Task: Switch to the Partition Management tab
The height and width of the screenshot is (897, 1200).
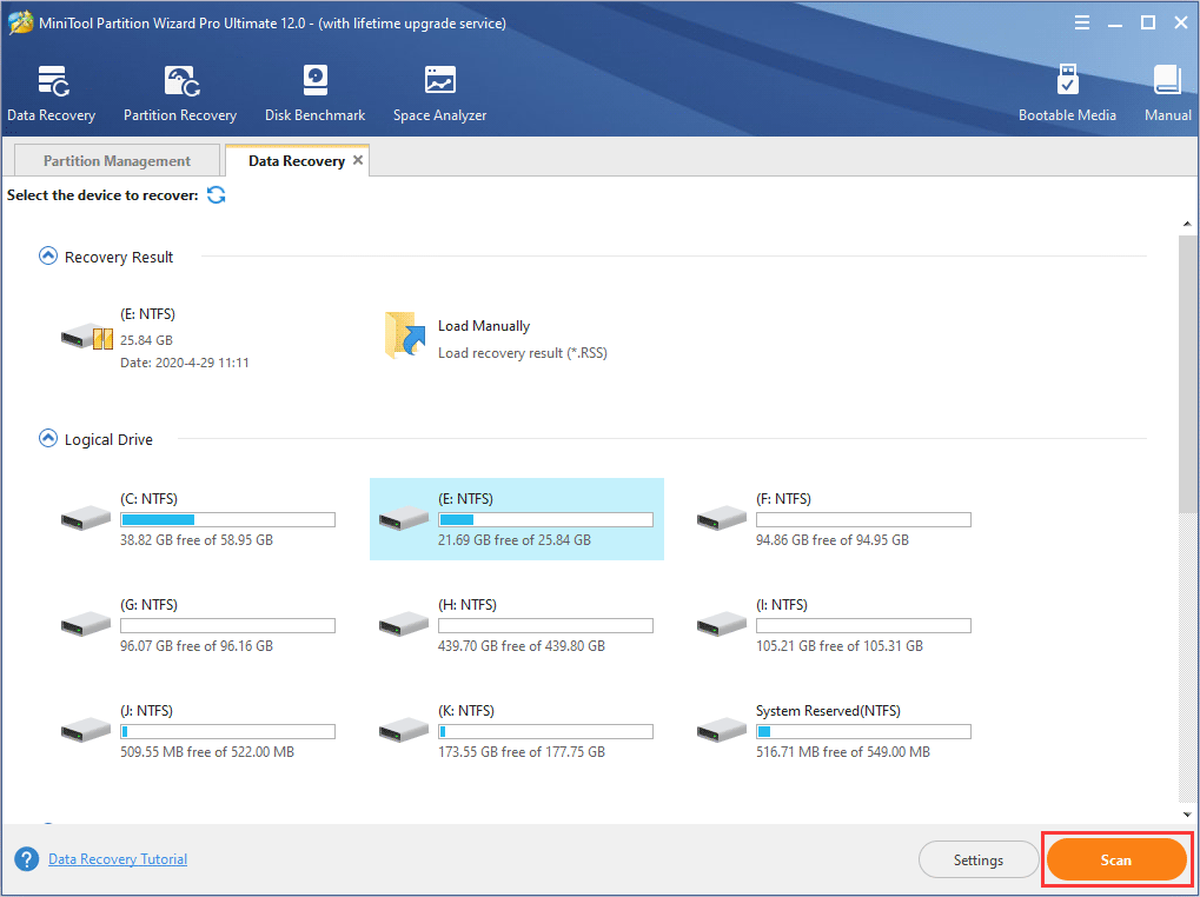Action: [117, 161]
